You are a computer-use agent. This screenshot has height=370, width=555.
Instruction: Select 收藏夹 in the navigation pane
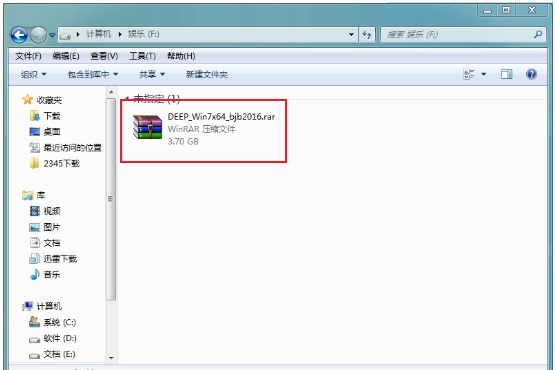[x=49, y=100]
